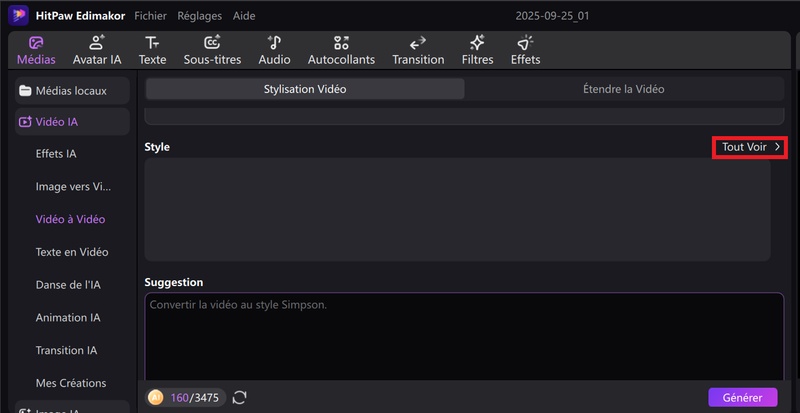Open the Effets panel

[x=525, y=50]
